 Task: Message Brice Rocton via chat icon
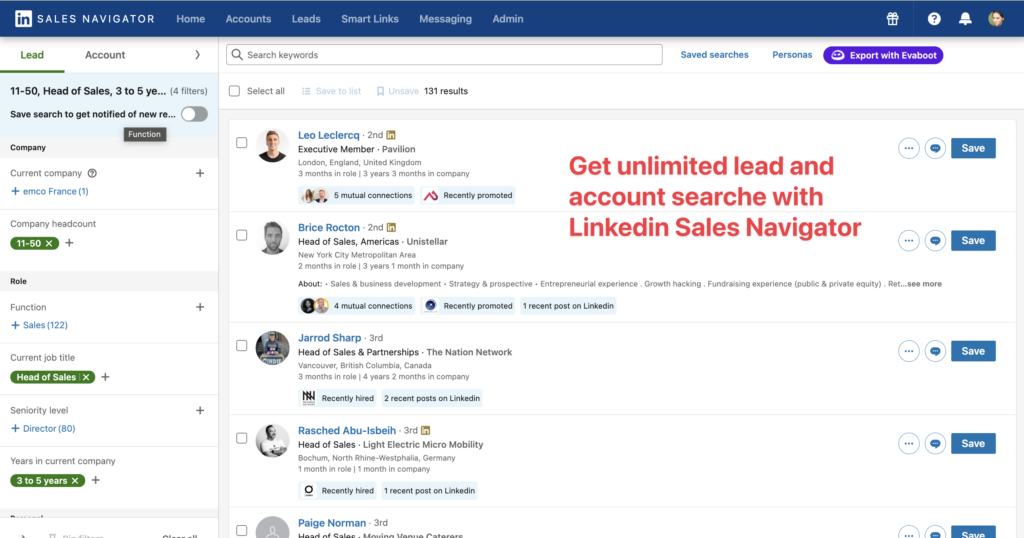(935, 240)
